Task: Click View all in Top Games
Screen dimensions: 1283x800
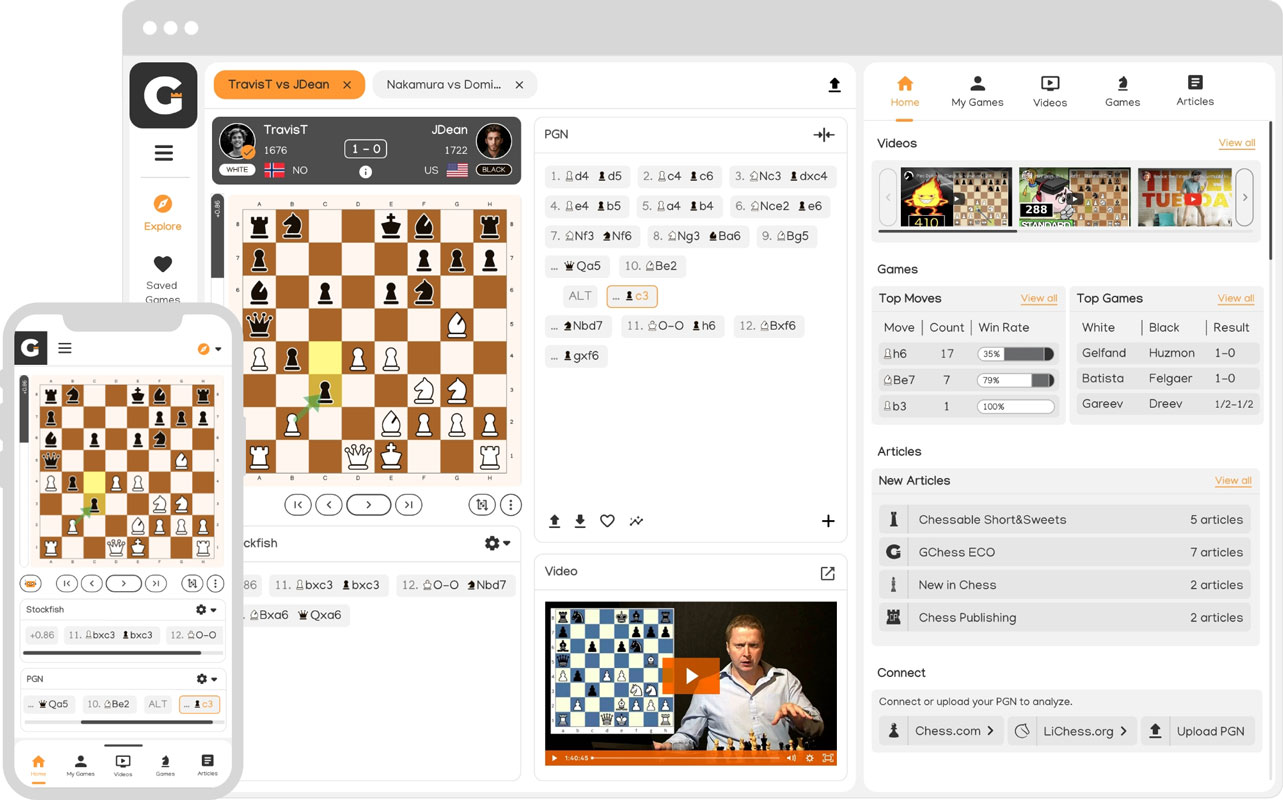Action: click(1236, 298)
